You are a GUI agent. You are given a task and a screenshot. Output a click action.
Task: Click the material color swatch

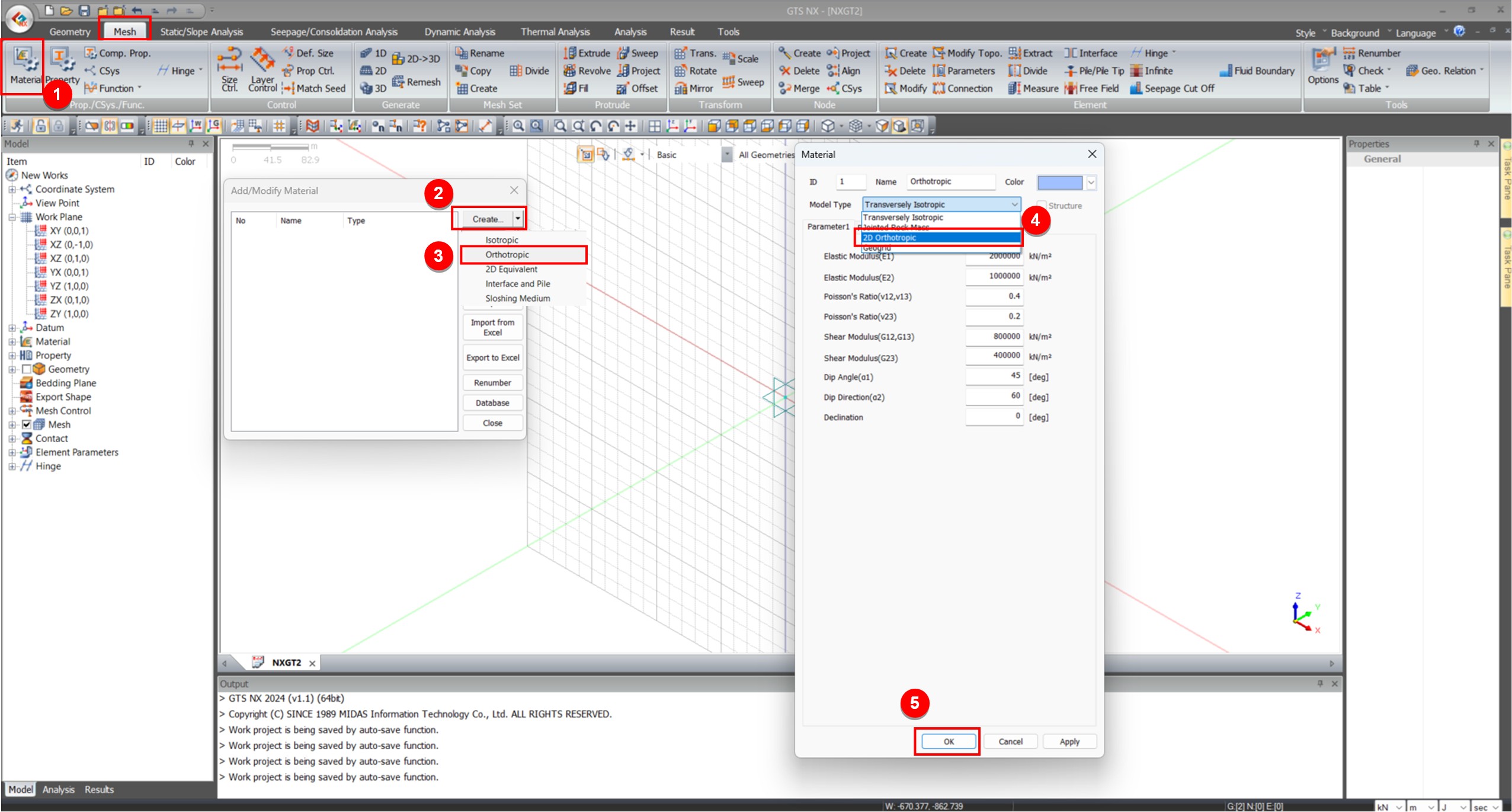1060,183
